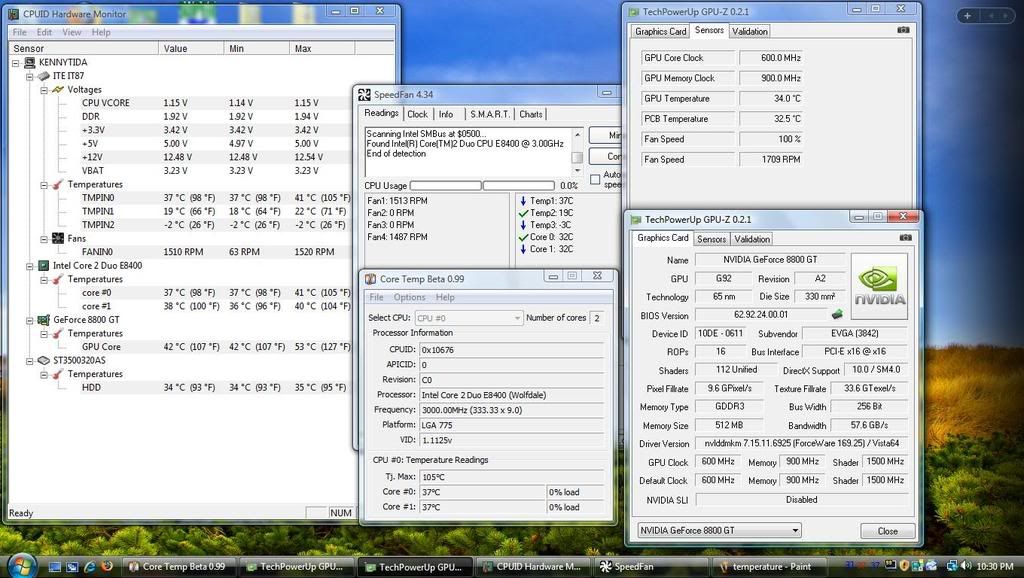Open the Select CPU dropdown in Core Temp

pyautogui.click(x=518, y=317)
